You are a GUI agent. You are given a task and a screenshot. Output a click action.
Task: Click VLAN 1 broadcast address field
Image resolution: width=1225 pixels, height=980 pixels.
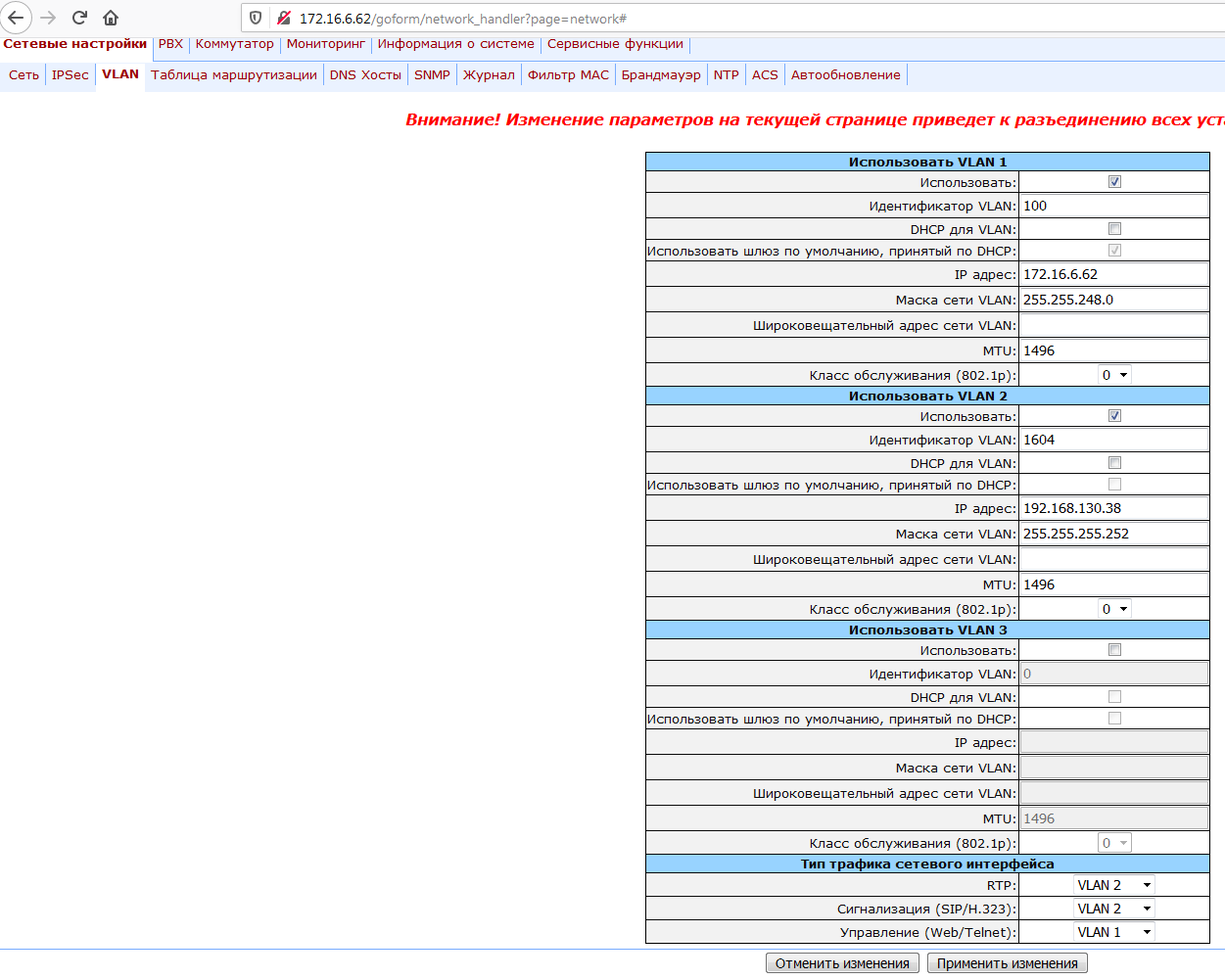click(x=1114, y=325)
